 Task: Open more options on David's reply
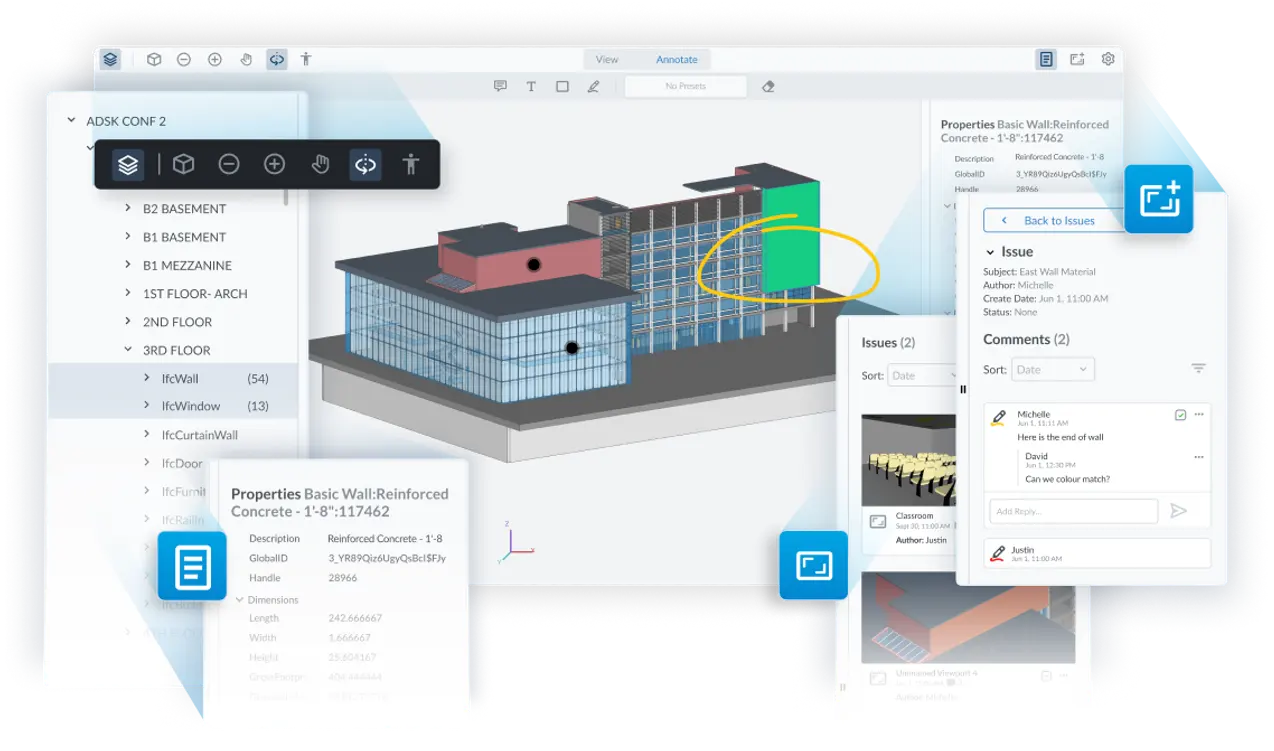[x=1199, y=457]
